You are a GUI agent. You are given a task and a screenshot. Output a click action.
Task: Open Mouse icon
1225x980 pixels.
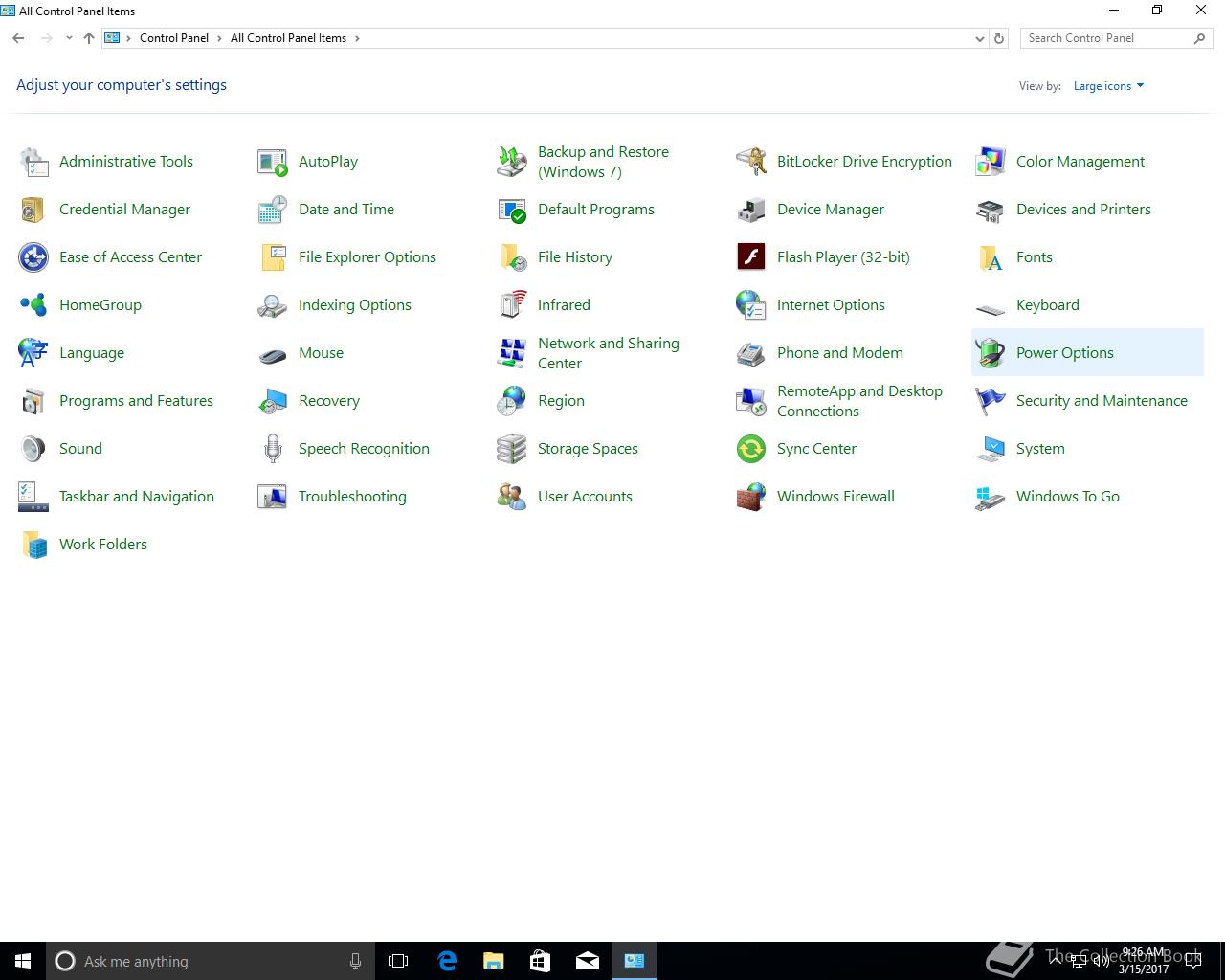[x=273, y=355]
